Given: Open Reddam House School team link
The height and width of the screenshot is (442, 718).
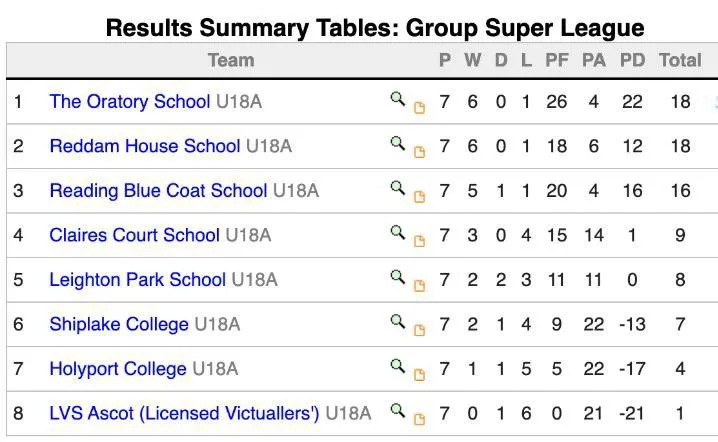Looking at the screenshot, I should pos(145,146).
